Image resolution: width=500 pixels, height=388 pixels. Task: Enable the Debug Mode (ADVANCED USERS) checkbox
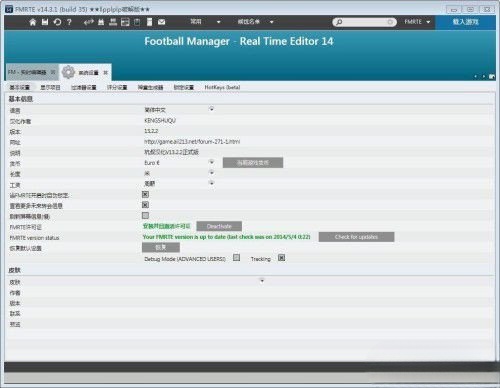click(236, 258)
